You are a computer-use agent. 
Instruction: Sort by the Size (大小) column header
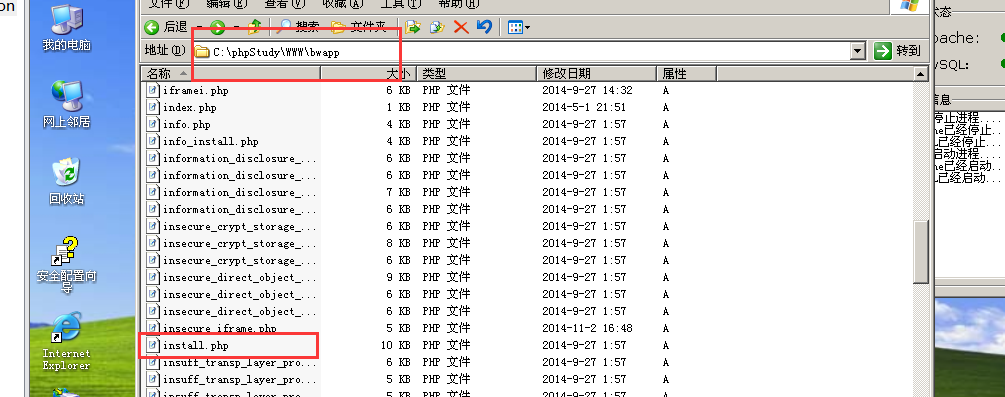(369, 74)
